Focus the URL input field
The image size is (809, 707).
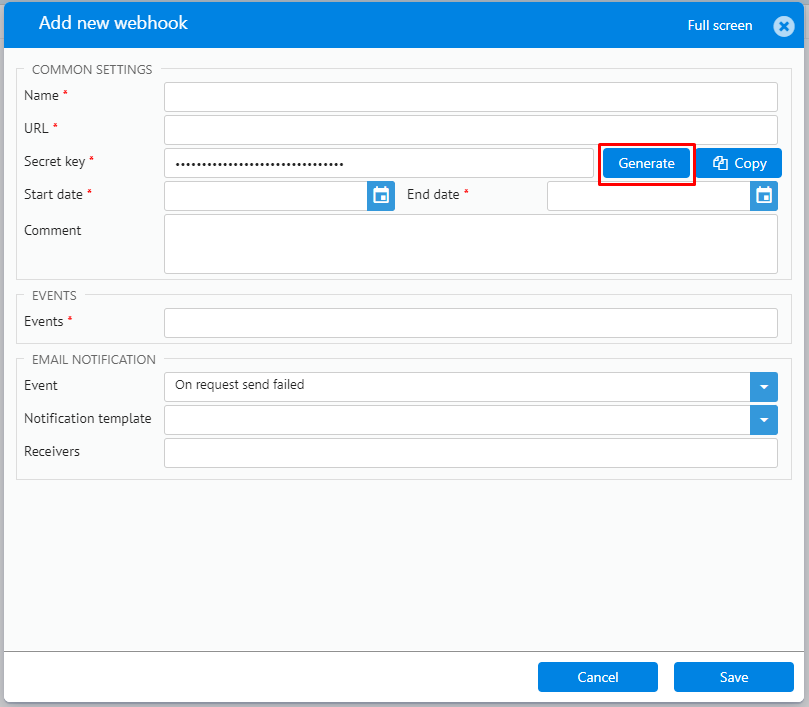click(x=471, y=130)
